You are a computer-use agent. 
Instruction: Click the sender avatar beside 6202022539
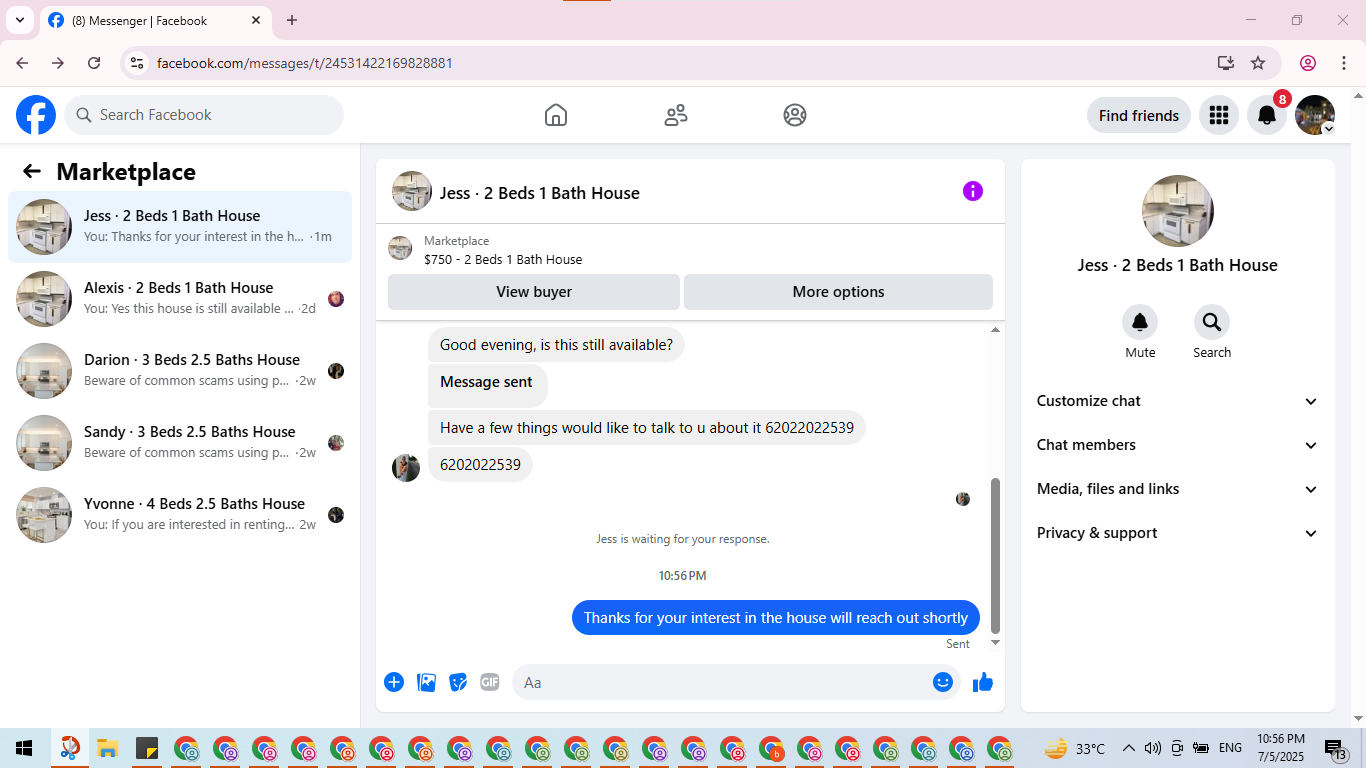tap(406, 467)
